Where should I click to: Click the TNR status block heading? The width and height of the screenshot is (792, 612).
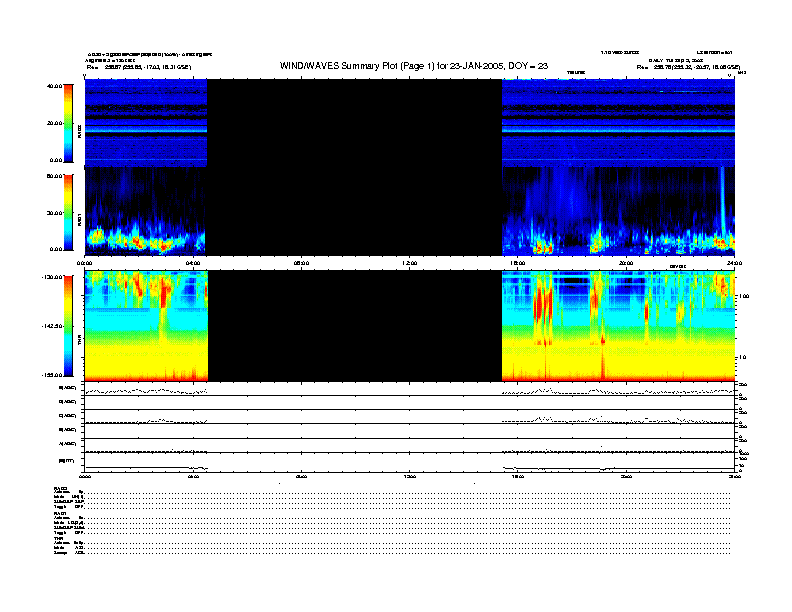pos(59,539)
